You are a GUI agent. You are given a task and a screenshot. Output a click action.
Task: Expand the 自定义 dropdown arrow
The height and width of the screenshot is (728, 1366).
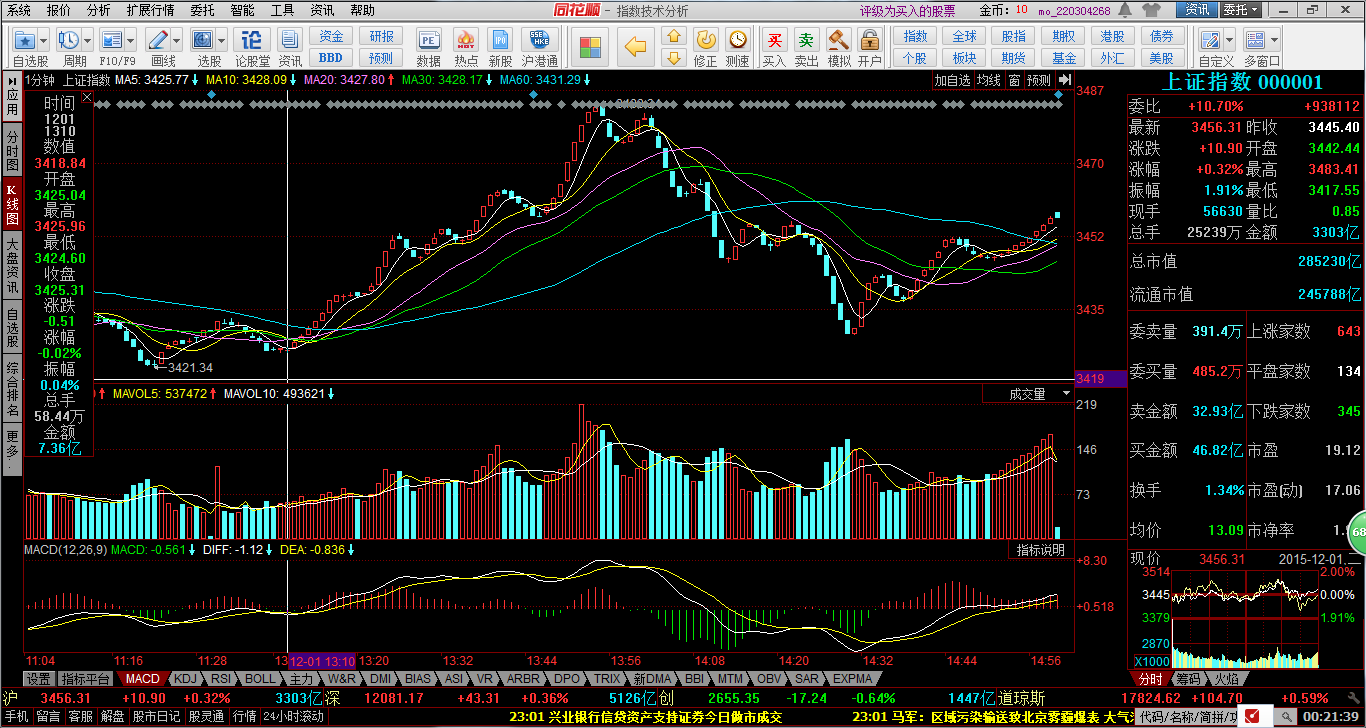(1228, 41)
